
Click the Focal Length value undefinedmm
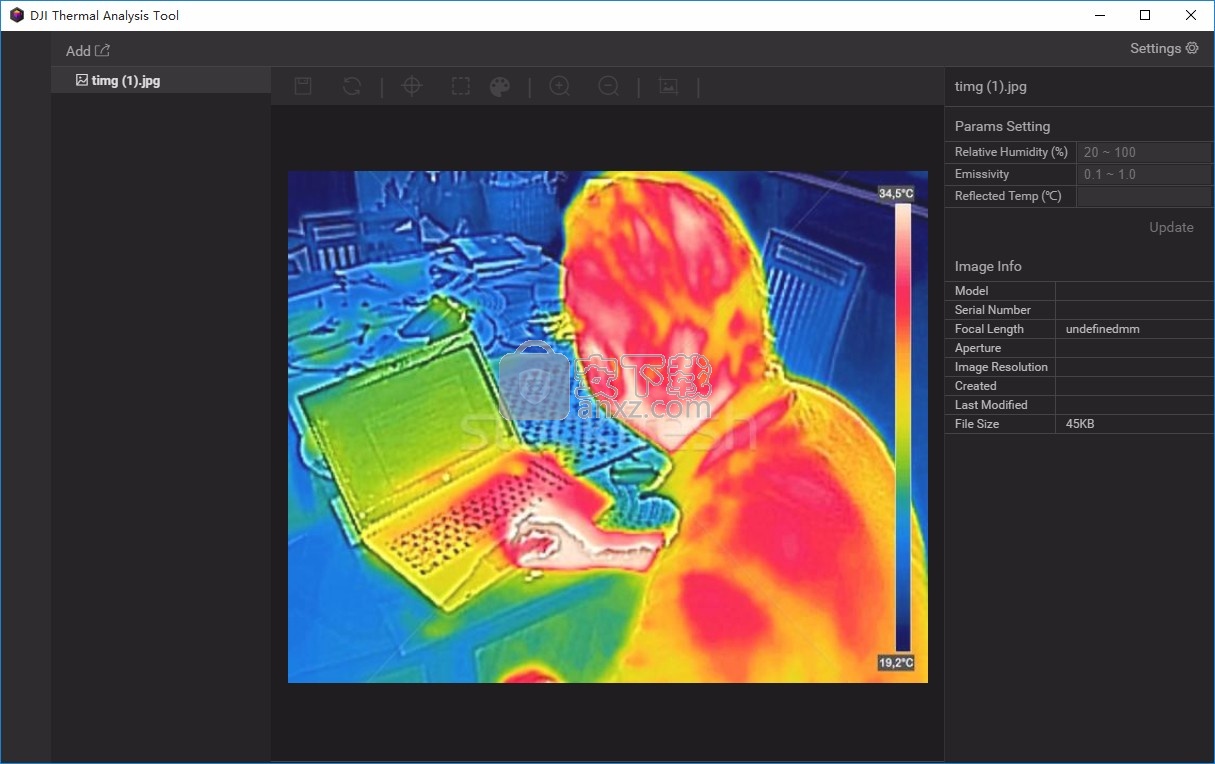point(1103,329)
